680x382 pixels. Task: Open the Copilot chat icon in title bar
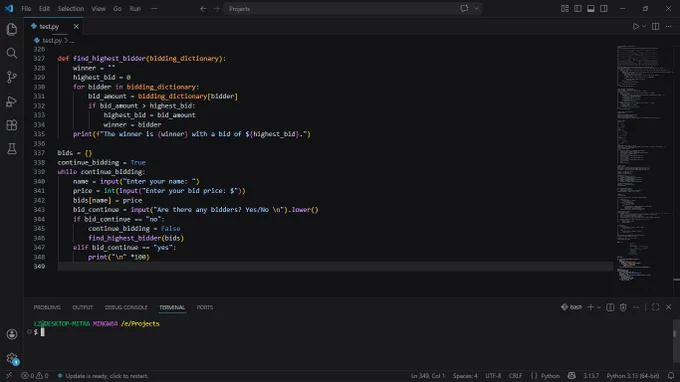point(464,8)
